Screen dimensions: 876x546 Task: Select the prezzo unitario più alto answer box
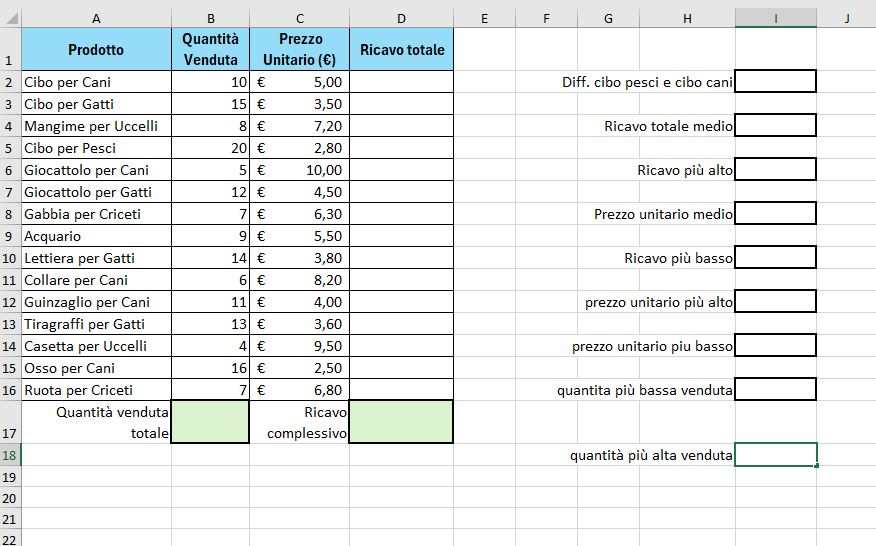[x=775, y=302]
